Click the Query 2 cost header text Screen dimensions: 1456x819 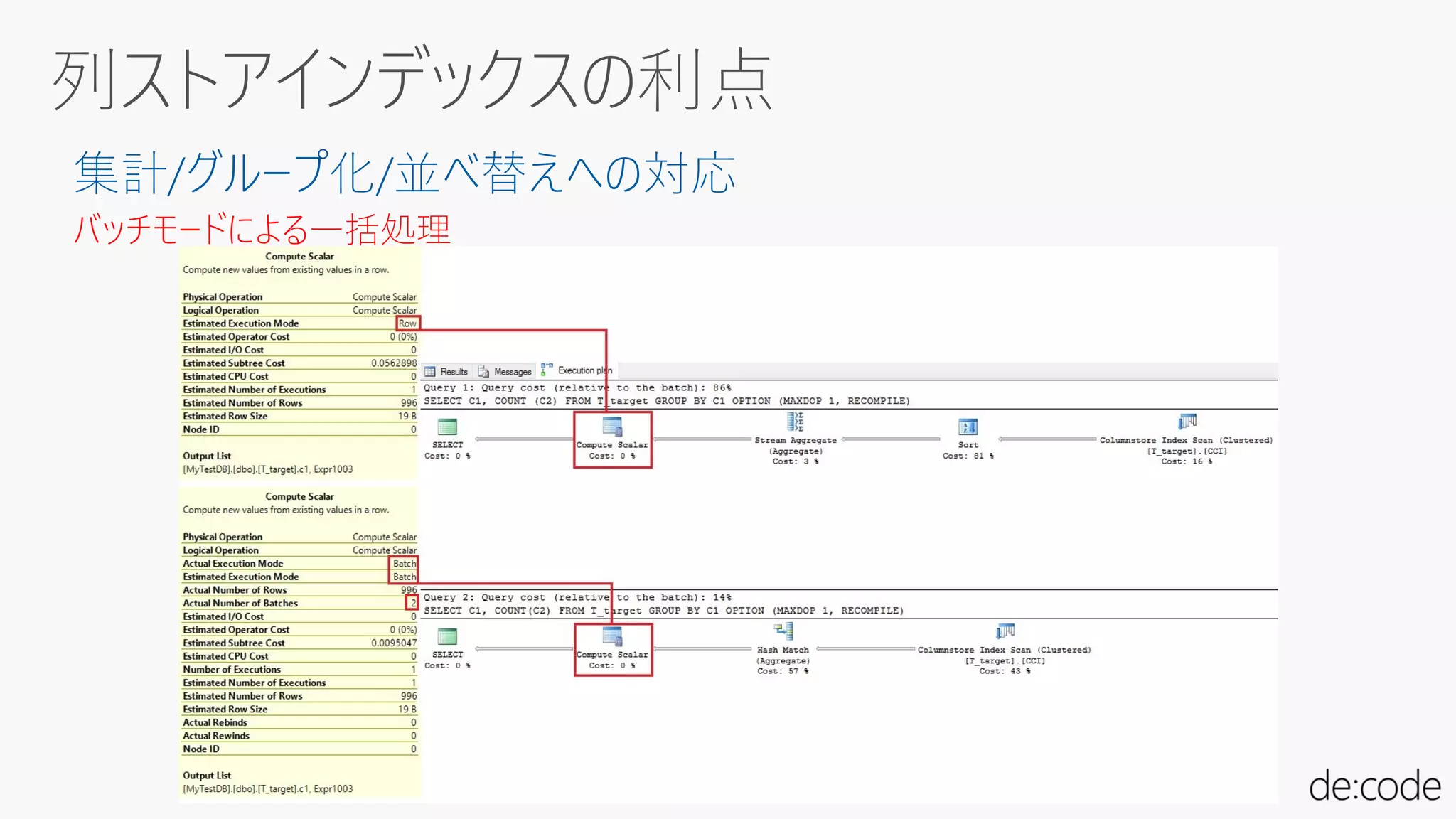tap(577, 597)
